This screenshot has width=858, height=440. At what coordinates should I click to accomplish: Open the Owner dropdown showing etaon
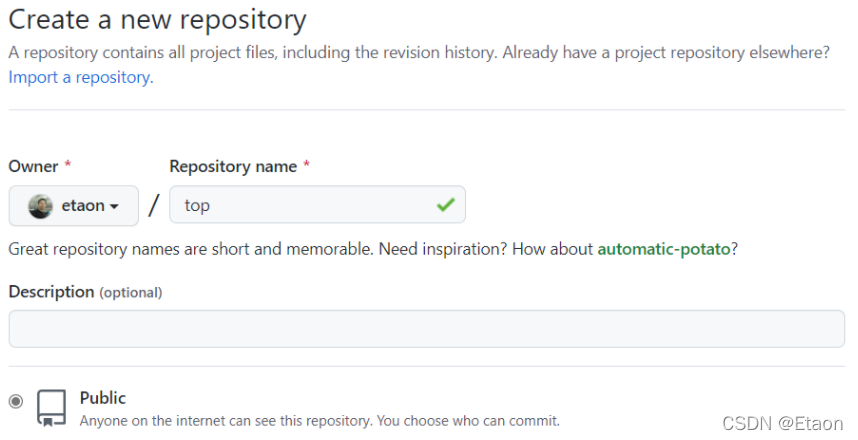74,206
